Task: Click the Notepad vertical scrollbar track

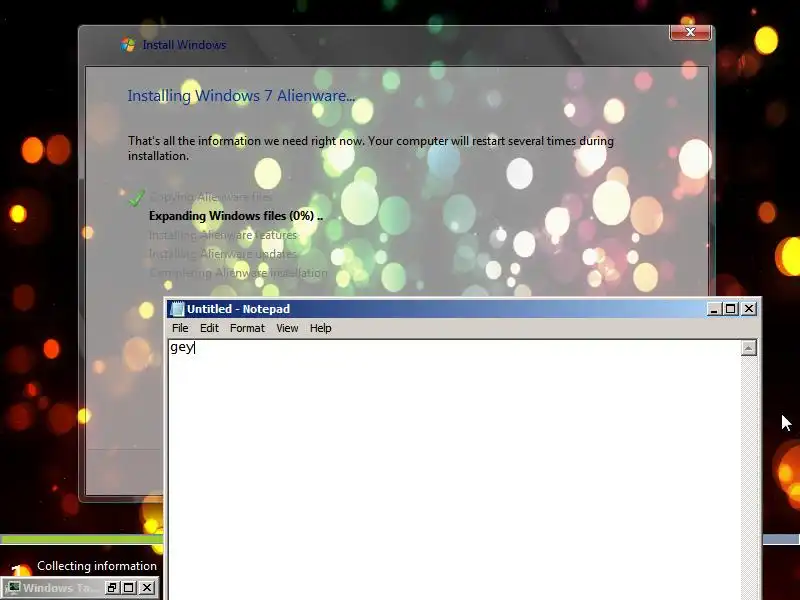Action: (748, 477)
